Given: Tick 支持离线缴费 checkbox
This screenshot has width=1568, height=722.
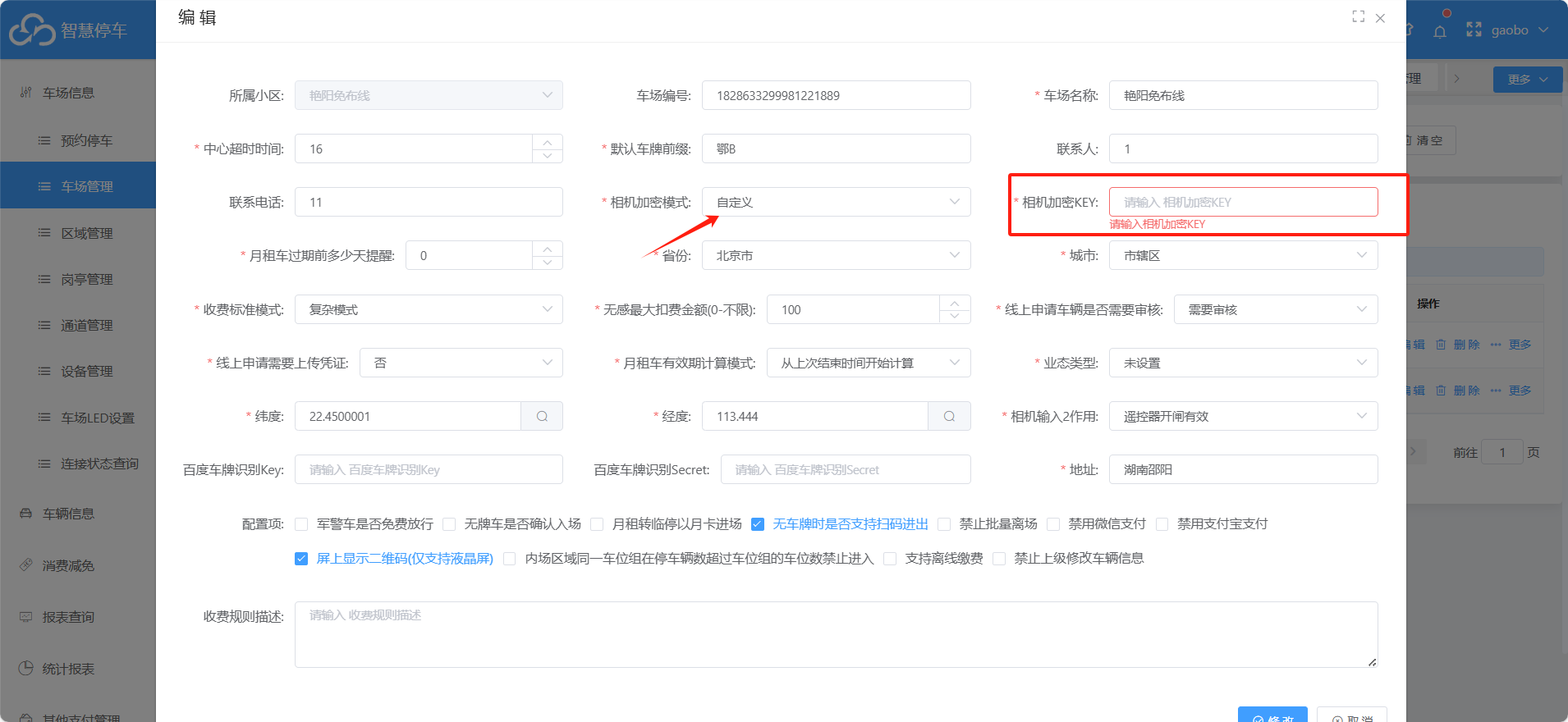Looking at the screenshot, I should 890,559.
